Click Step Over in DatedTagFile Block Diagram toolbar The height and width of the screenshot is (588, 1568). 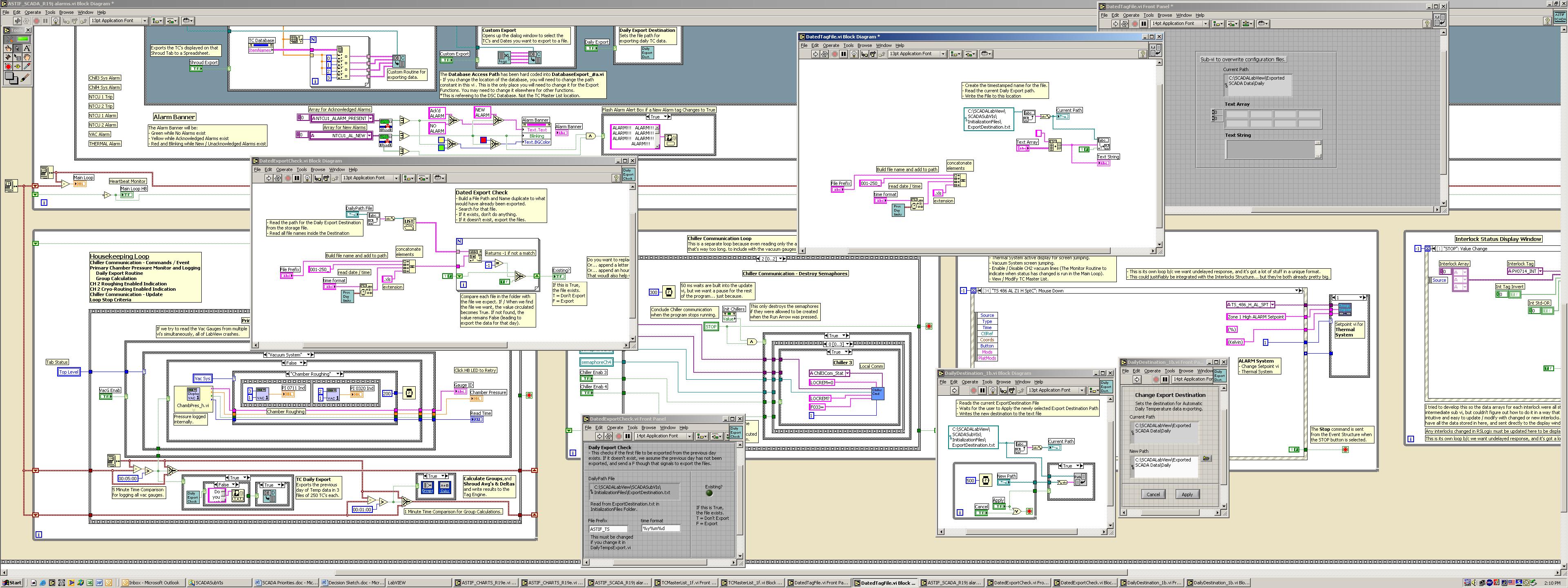point(873,54)
